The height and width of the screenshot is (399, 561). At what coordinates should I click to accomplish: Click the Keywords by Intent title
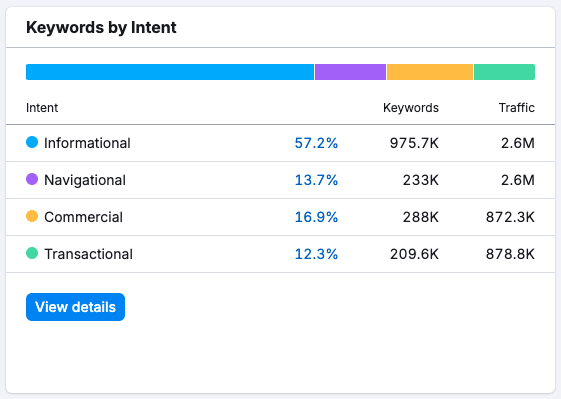[x=101, y=28]
